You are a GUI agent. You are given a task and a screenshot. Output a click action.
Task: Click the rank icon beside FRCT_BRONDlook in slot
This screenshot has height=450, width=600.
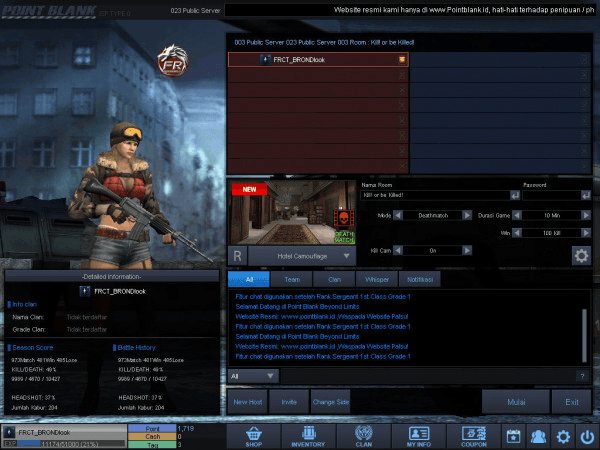(265, 59)
